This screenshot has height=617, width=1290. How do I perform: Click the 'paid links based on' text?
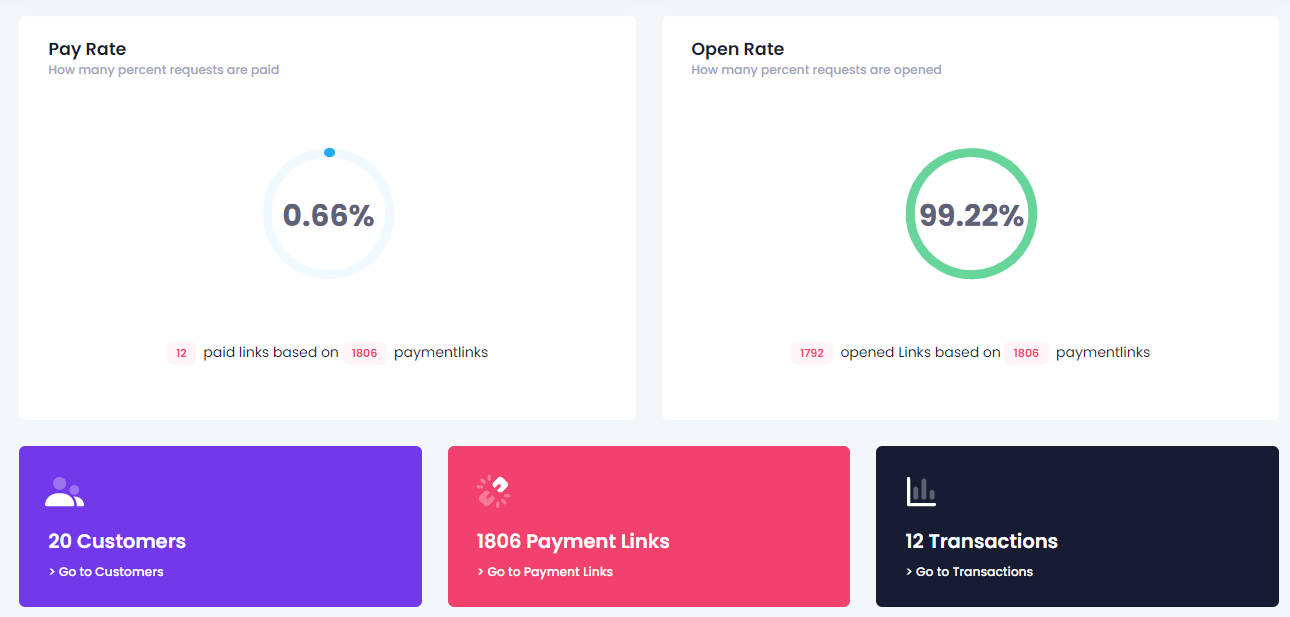(271, 352)
